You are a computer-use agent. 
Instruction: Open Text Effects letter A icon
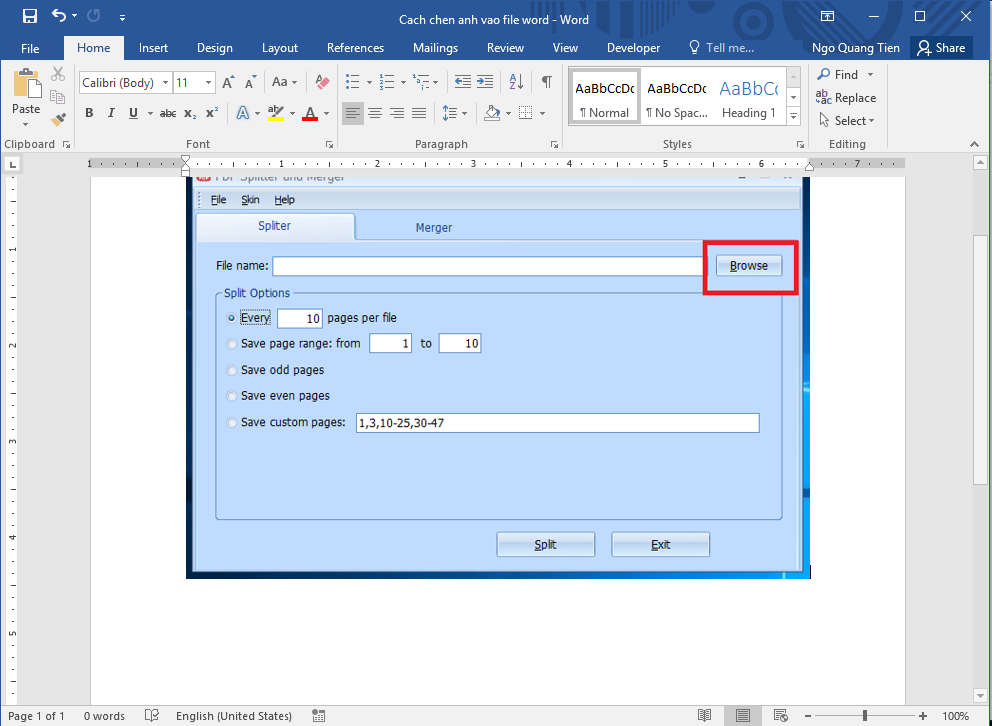pyautogui.click(x=242, y=113)
